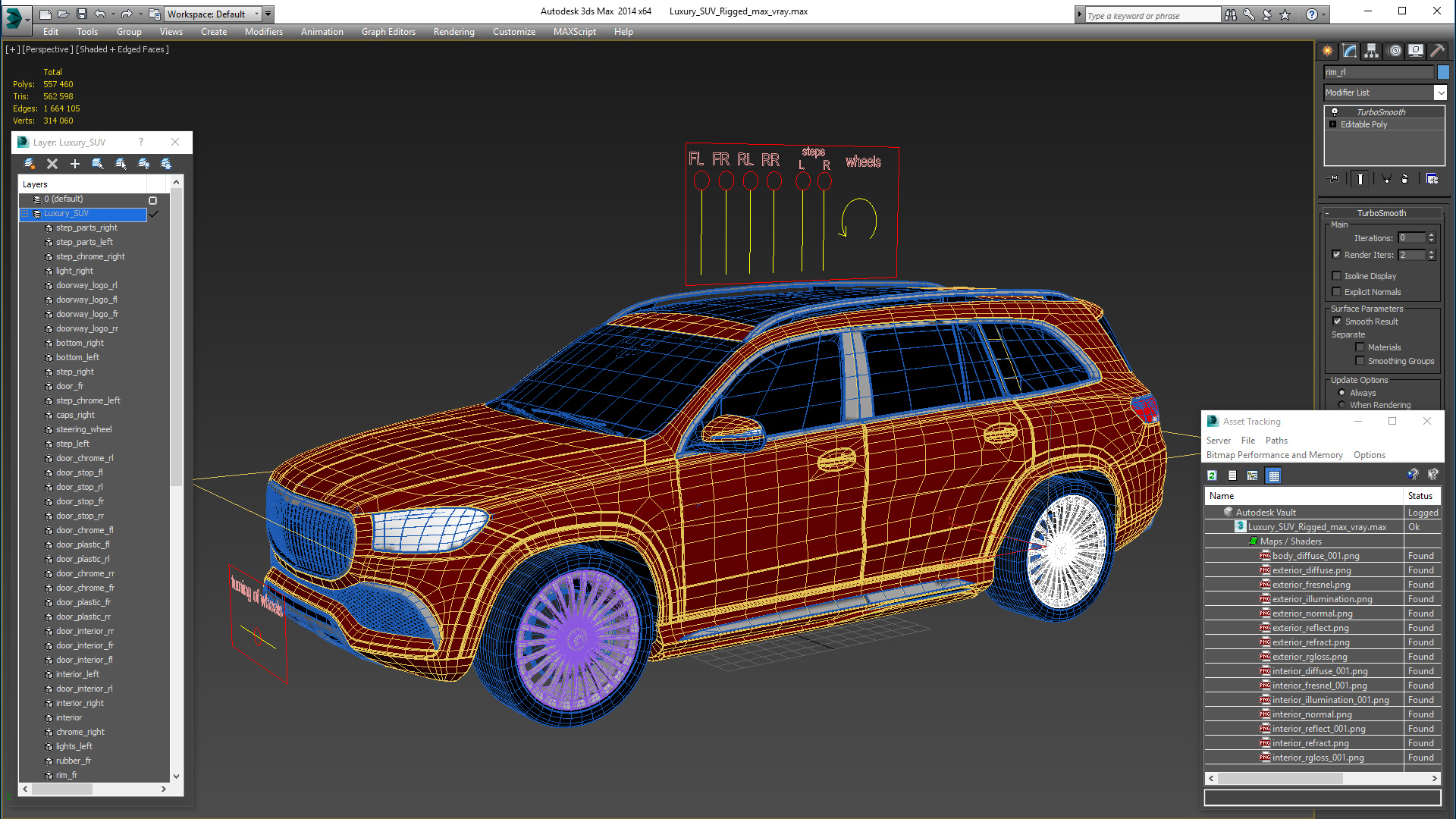1456x819 pixels.
Task: Open the Help dropdown arrow
Action: (1324, 14)
